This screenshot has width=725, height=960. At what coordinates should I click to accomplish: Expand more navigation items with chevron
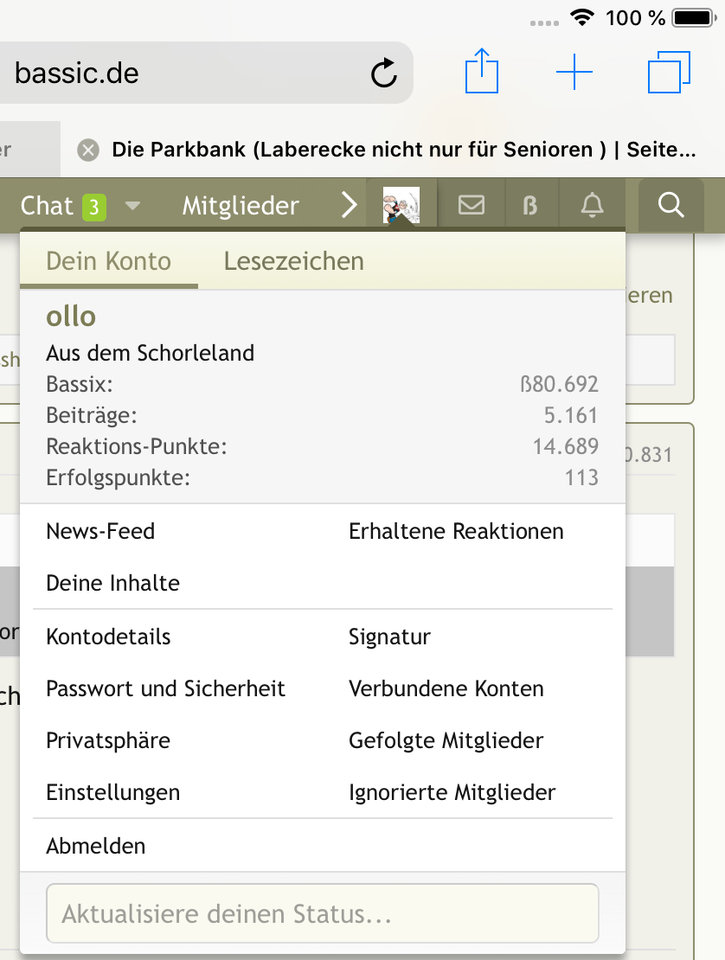tap(348, 206)
